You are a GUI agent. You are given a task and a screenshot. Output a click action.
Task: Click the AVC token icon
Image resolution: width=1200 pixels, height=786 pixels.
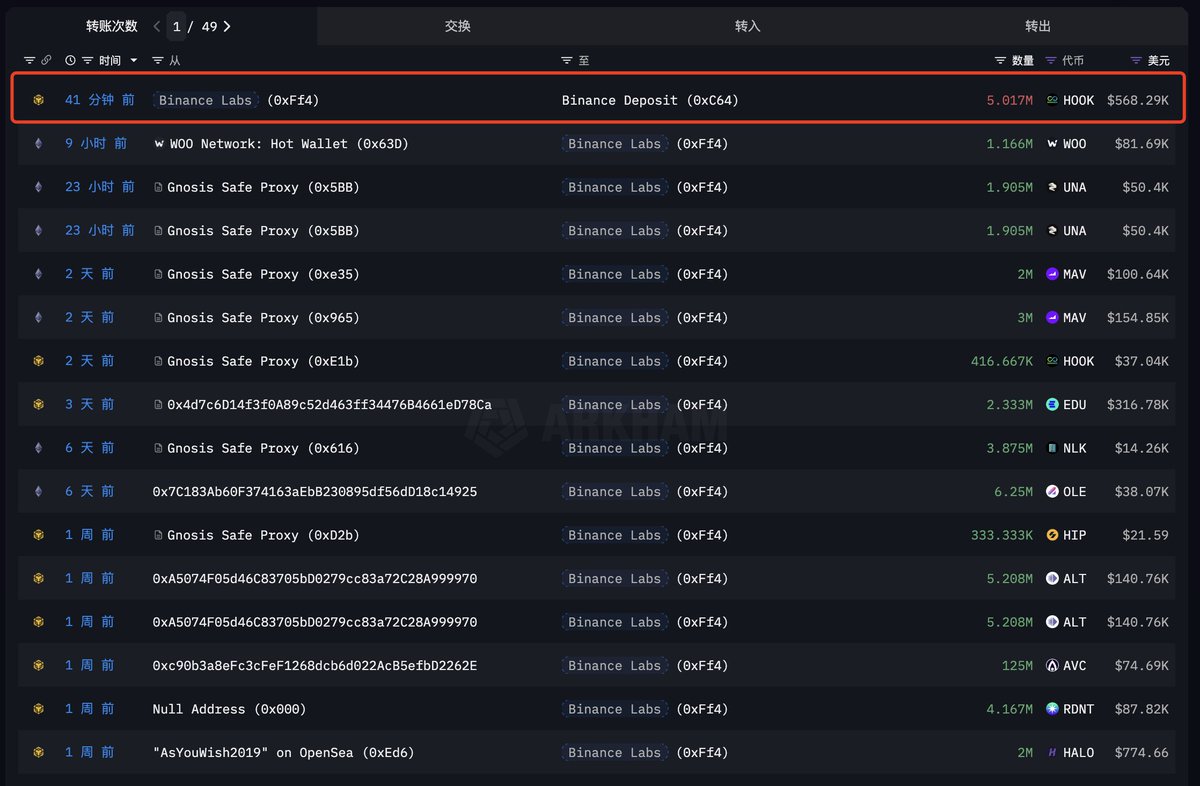tap(1052, 665)
